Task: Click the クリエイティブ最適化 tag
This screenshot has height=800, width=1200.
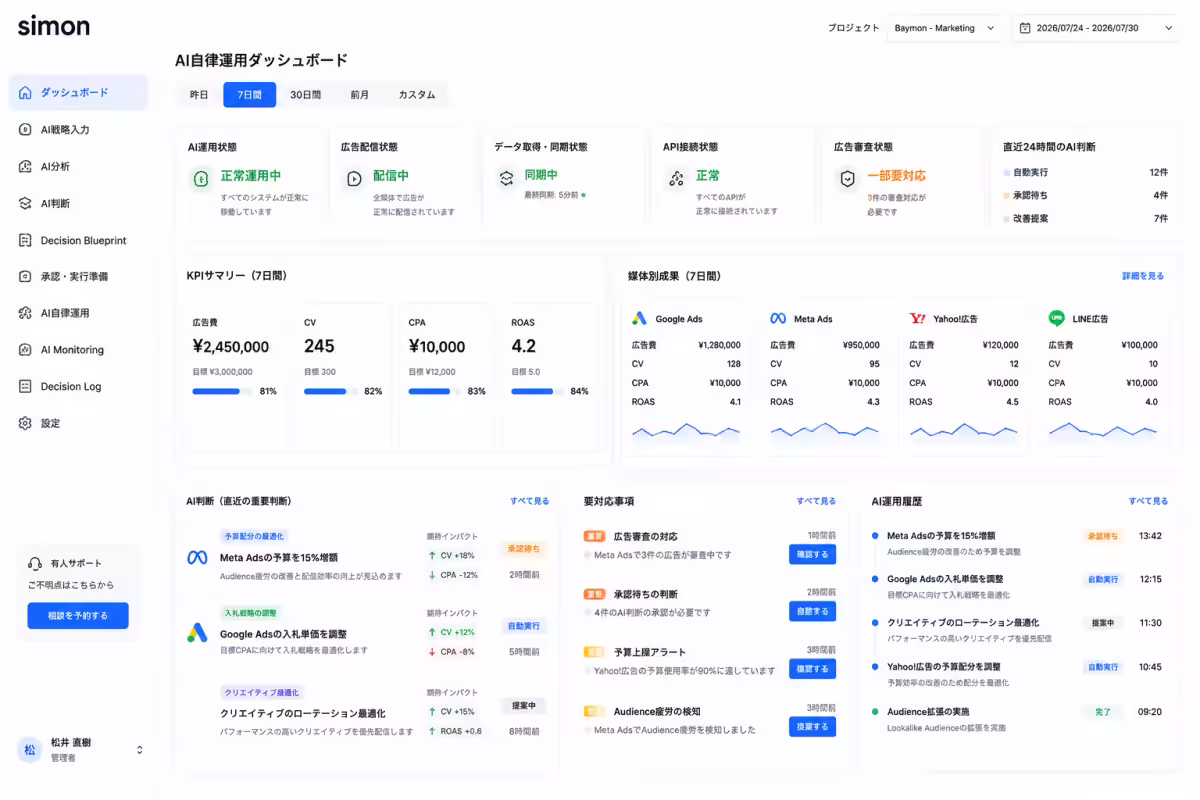Action: pyautogui.click(x=260, y=692)
